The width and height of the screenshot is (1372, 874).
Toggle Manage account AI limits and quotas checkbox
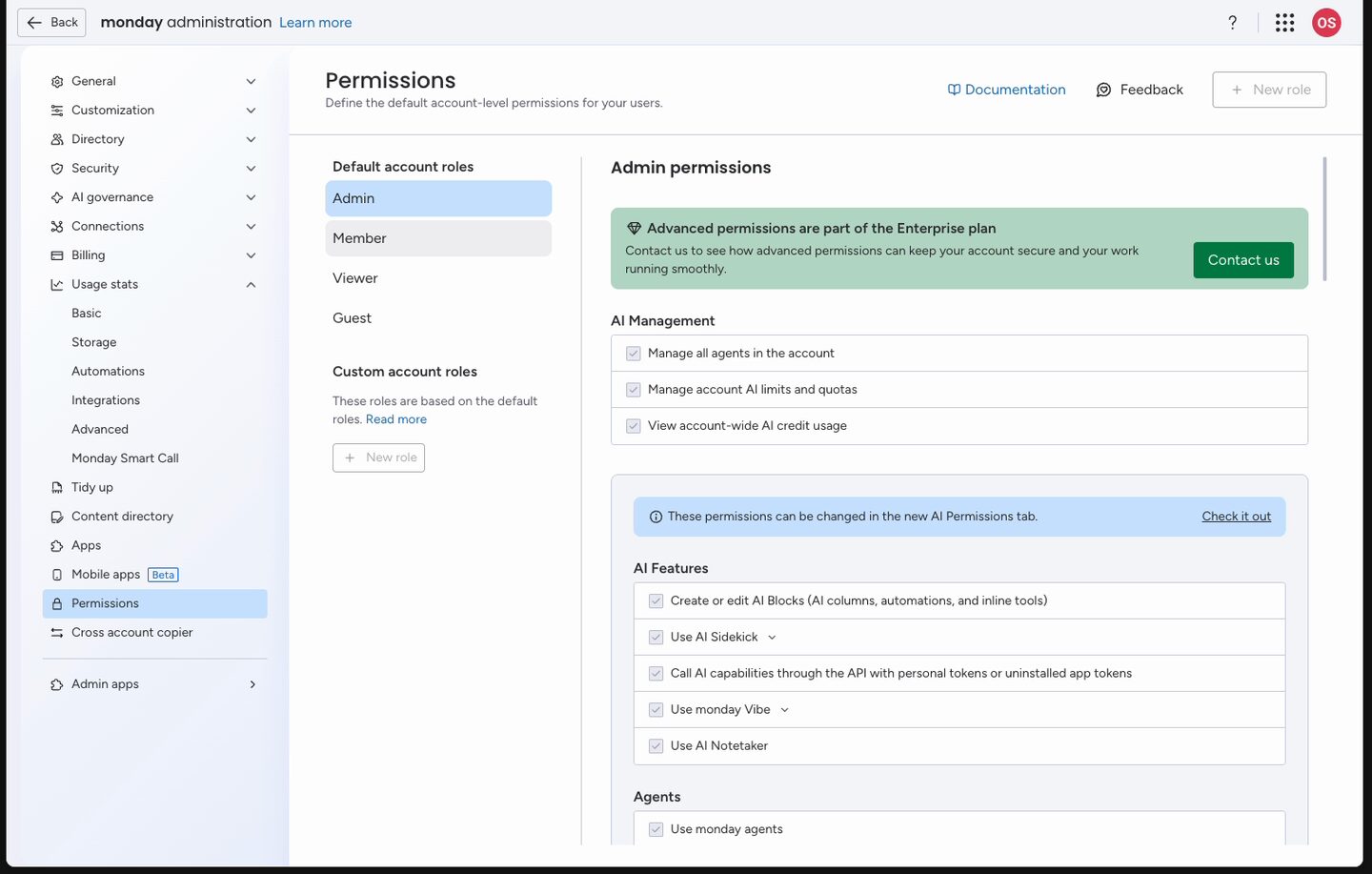coord(634,390)
